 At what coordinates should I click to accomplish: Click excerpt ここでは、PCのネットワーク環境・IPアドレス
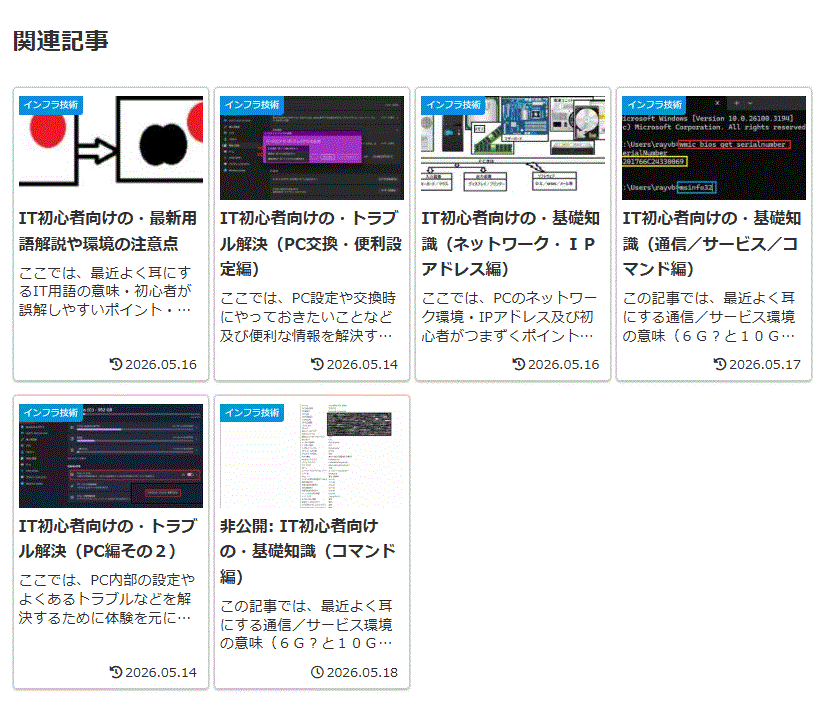click(509, 316)
